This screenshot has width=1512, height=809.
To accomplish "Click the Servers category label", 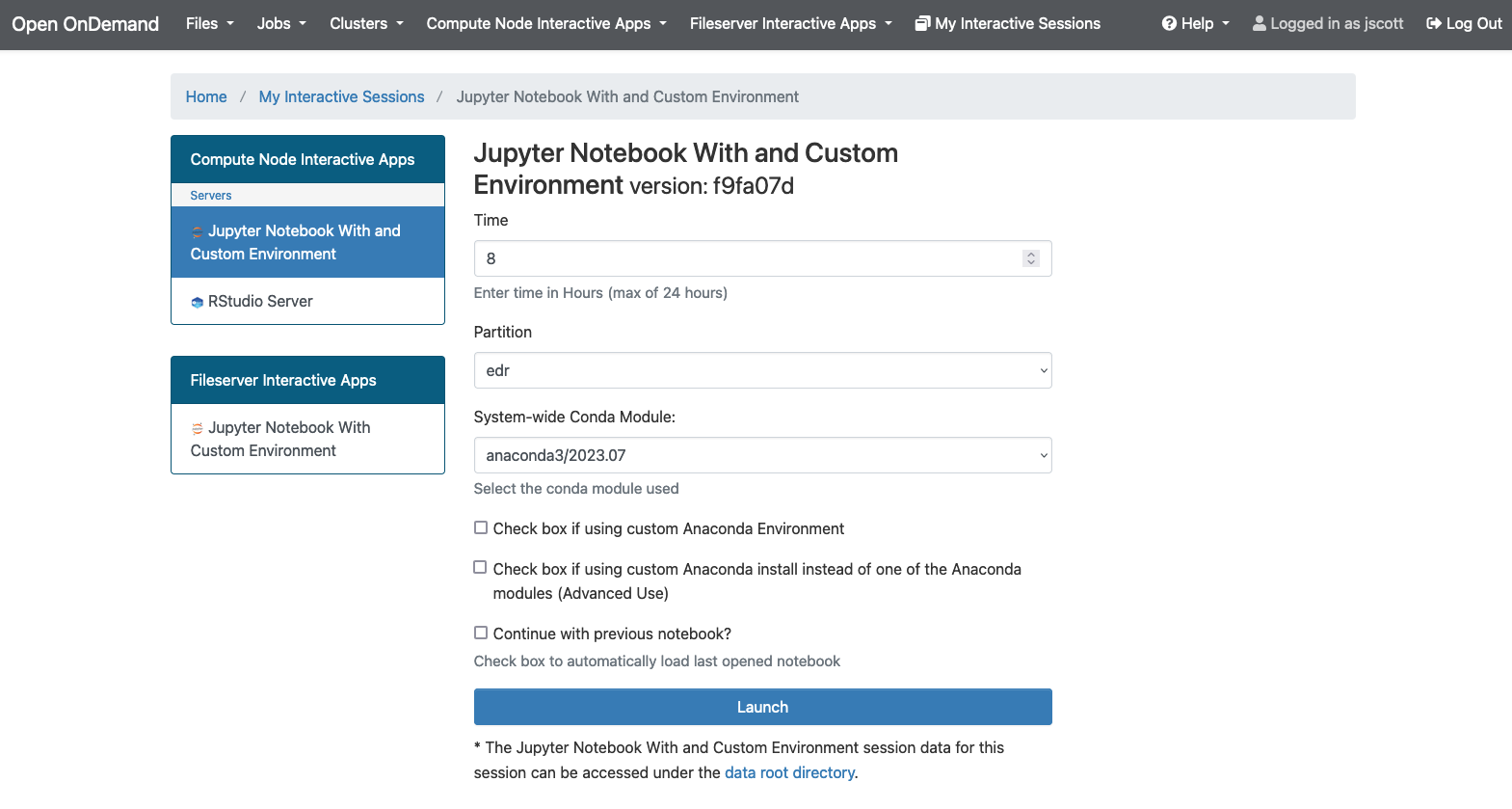I will 211,195.
